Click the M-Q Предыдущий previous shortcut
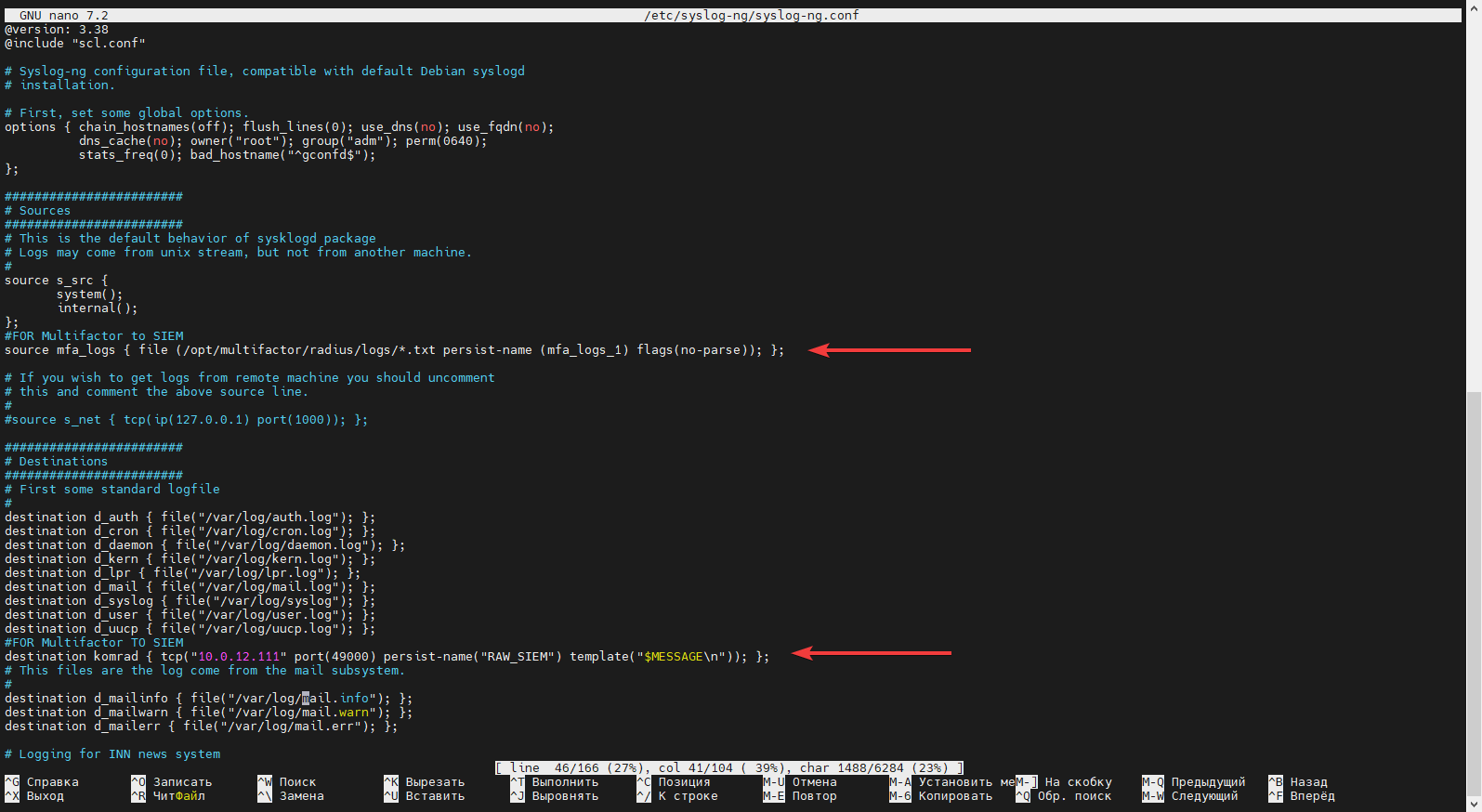The height and width of the screenshot is (812, 1482). click(1194, 782)
